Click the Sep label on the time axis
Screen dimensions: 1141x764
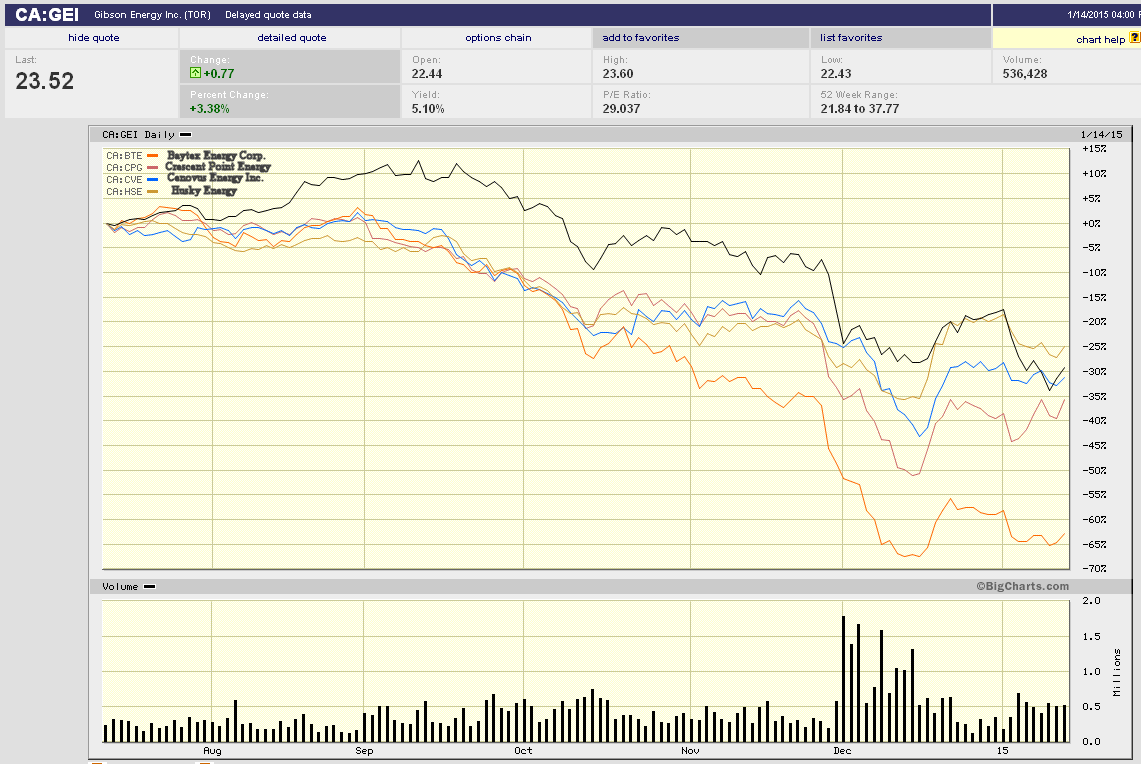(x=365, y=750)
